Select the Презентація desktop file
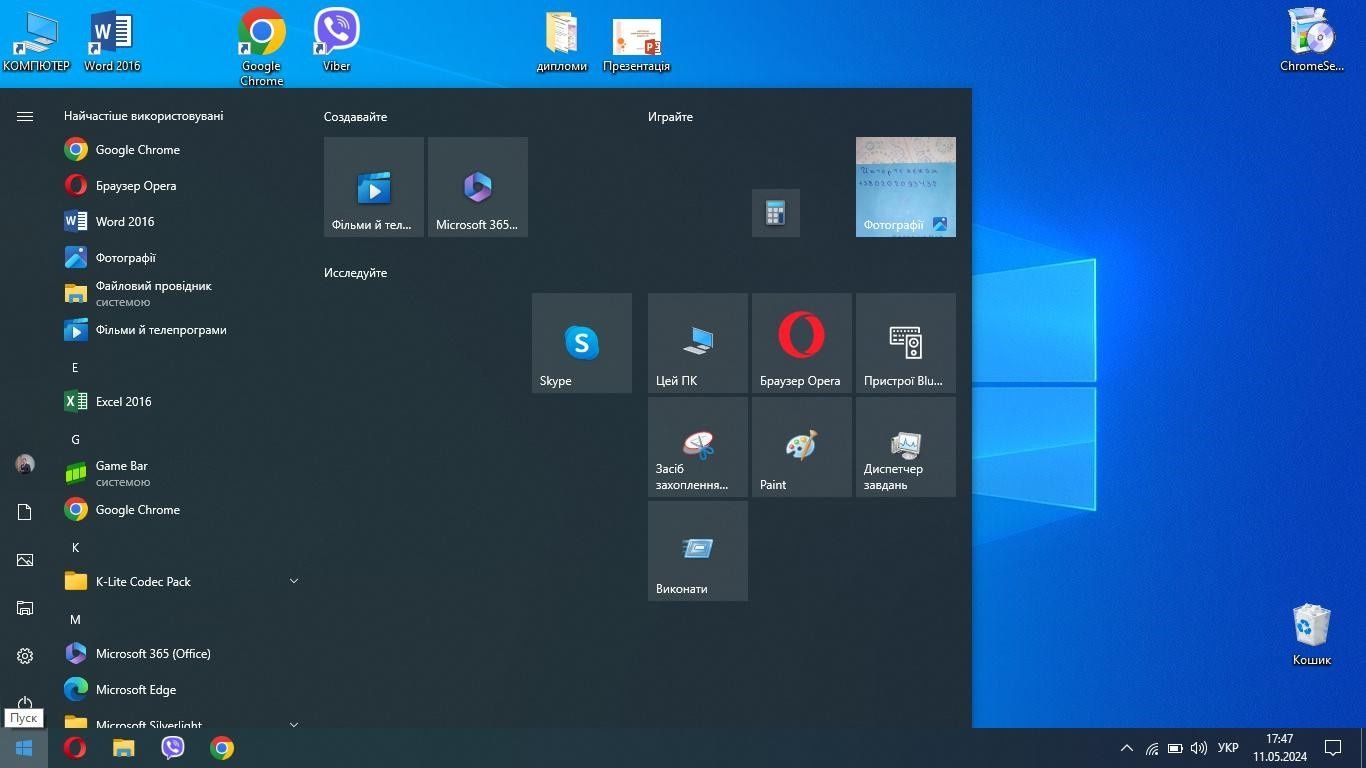The width and height of the screenshot is (1366, 768). click(637, 44)
